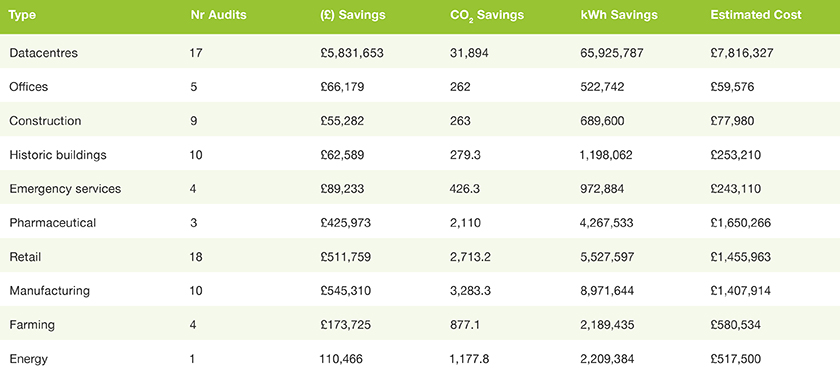
Task: Click the Type column header
Action: click(22, 15)
